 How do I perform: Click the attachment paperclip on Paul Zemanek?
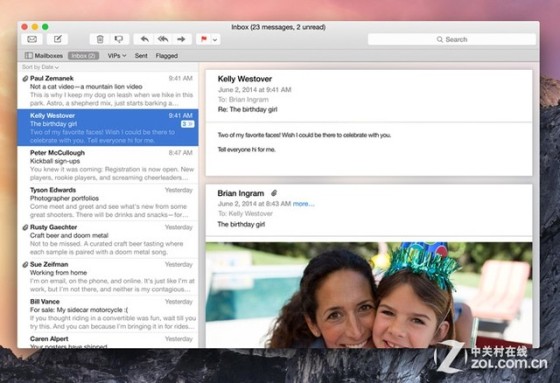pyautogui.click(x=25, y=79)
